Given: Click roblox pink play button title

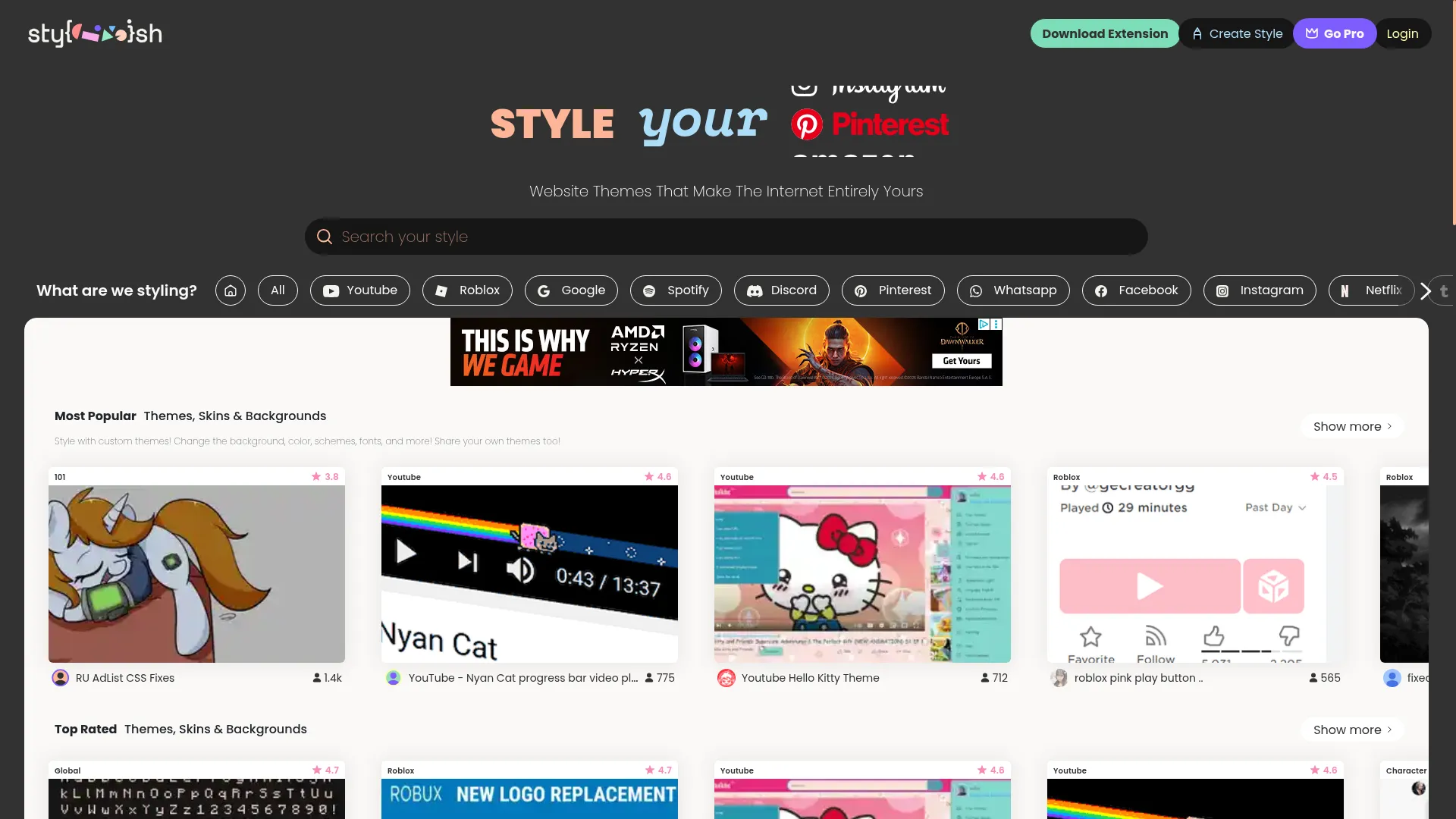Looking at the screenshot, I should (1138, 678).
